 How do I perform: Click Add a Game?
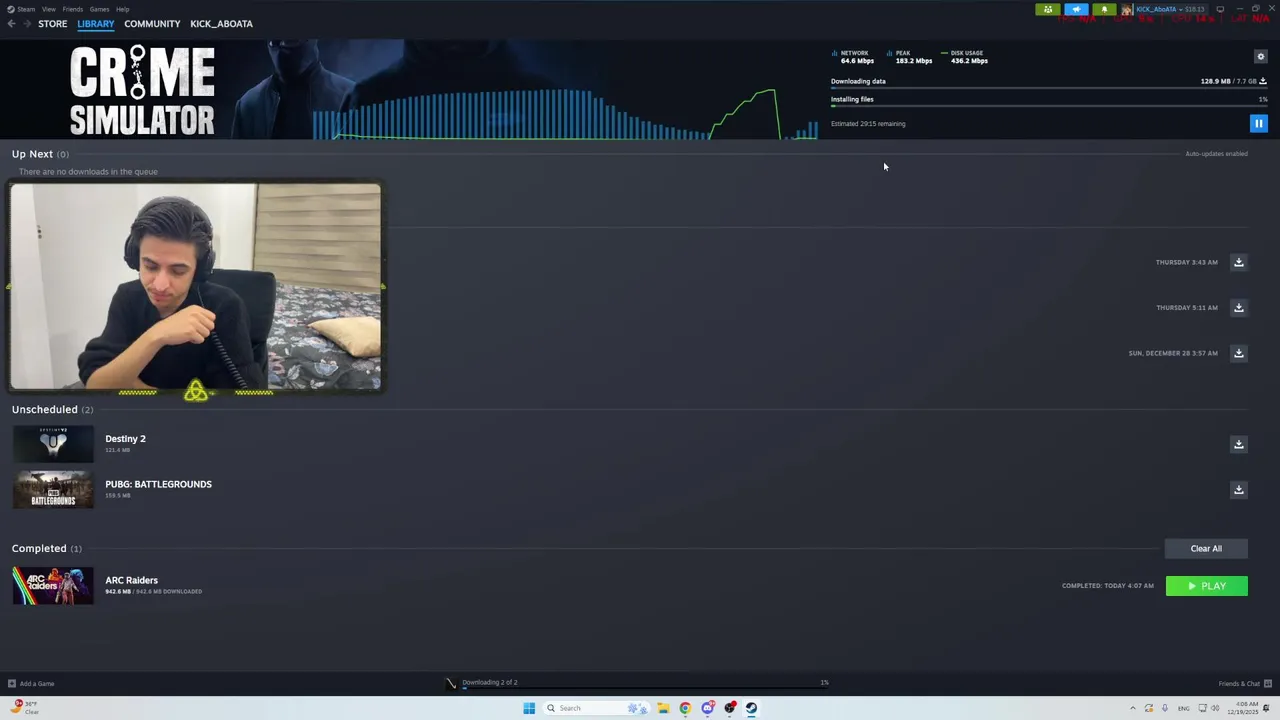(x=31, y=684)
